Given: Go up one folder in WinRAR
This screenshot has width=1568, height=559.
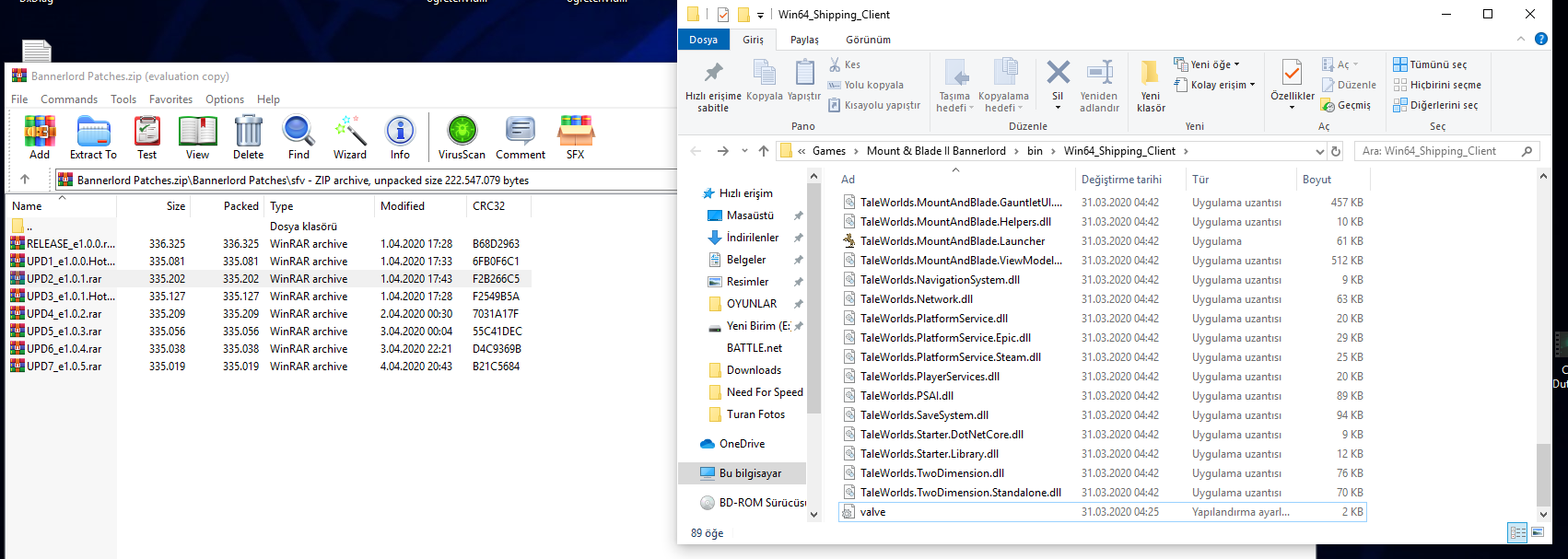Looking at the screenshot, I should [25, 180].
